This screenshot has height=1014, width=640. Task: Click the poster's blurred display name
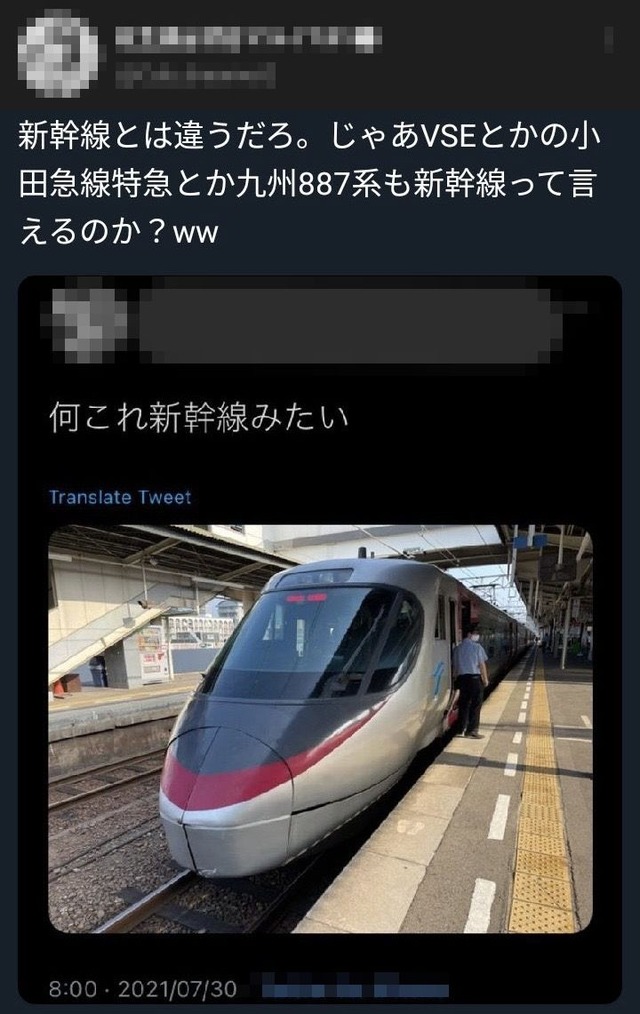tap(248, 39)
